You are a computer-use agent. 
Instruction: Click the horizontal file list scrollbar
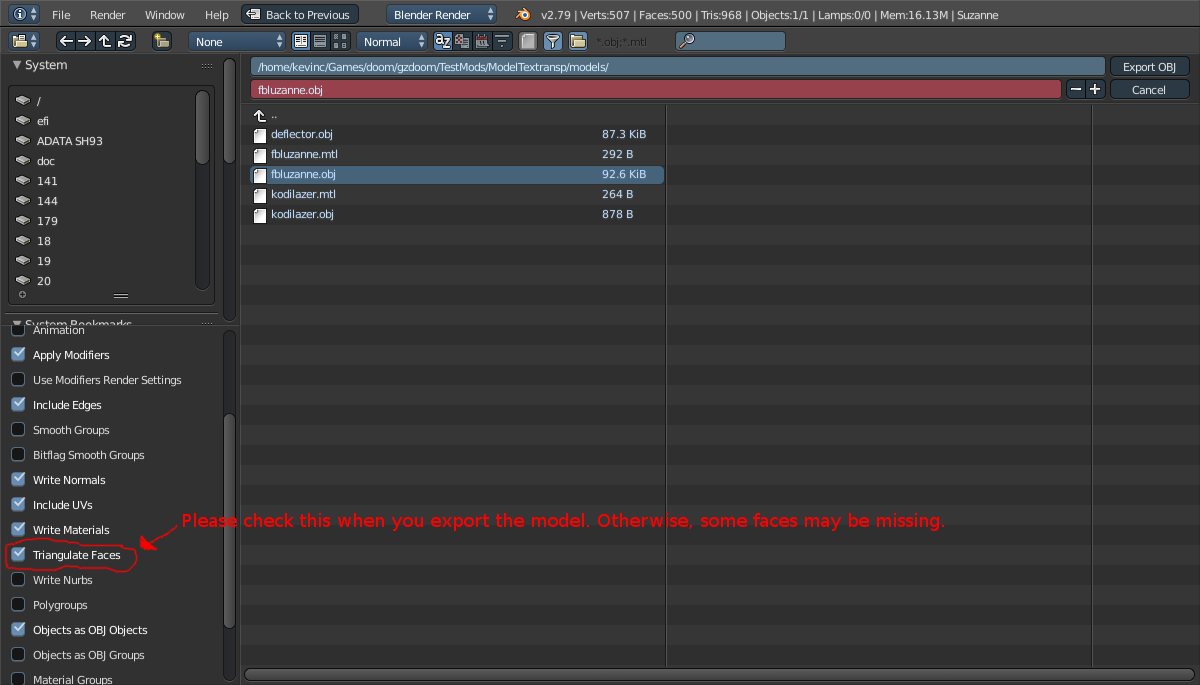click(719, 674)
